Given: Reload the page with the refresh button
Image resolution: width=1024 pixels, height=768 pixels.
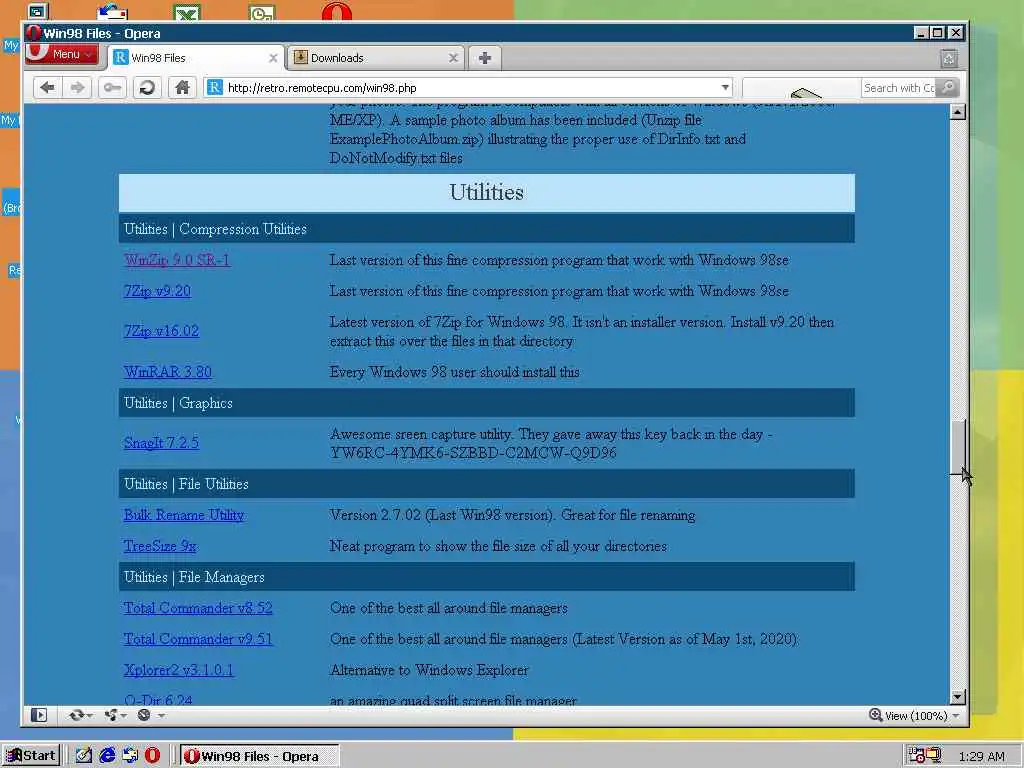Looking at the screenshot, I should pyautogui.click(x=147, y=88).
